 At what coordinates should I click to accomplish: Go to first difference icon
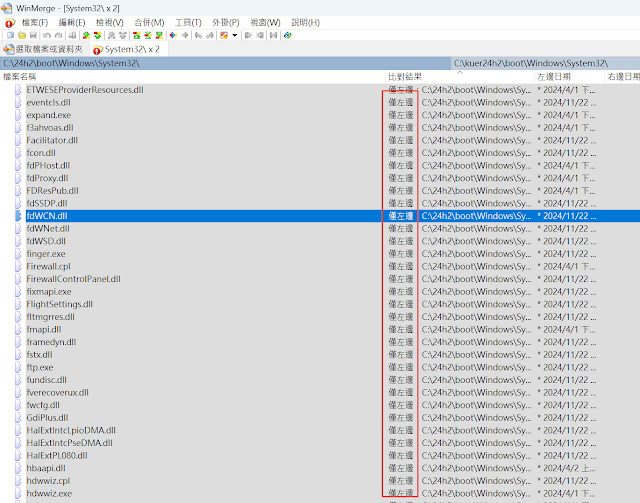pyautogui.click(x=136, y=36)
